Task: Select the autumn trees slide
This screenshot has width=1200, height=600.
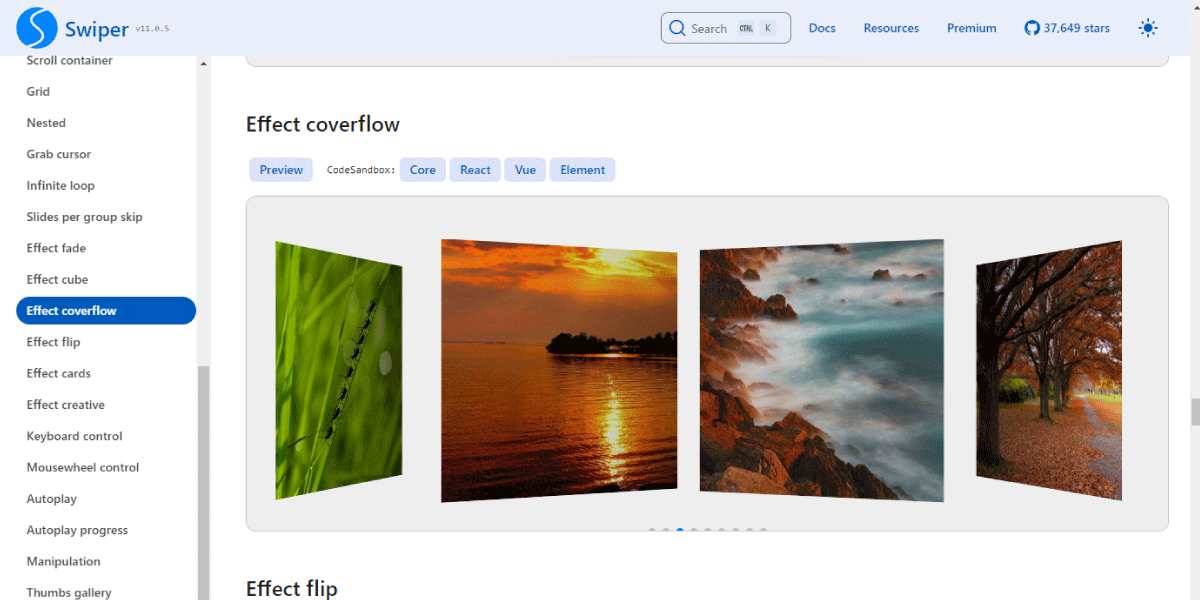Action: click(1049, 370)
